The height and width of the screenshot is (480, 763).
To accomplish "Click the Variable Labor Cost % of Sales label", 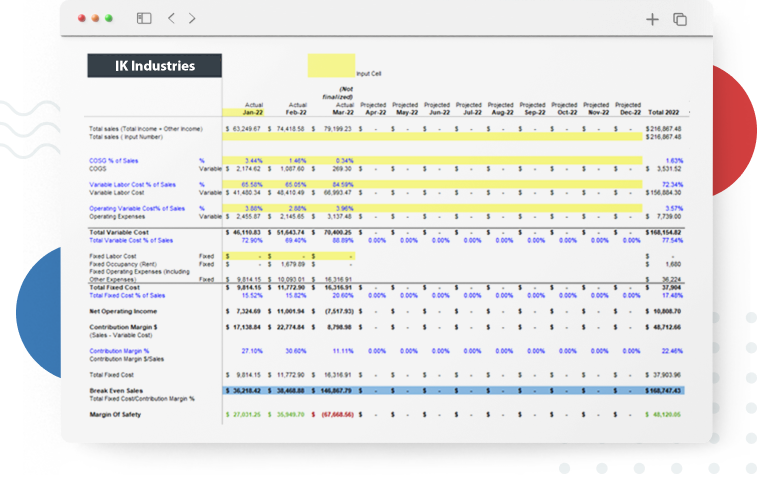I will pos(132,184).
